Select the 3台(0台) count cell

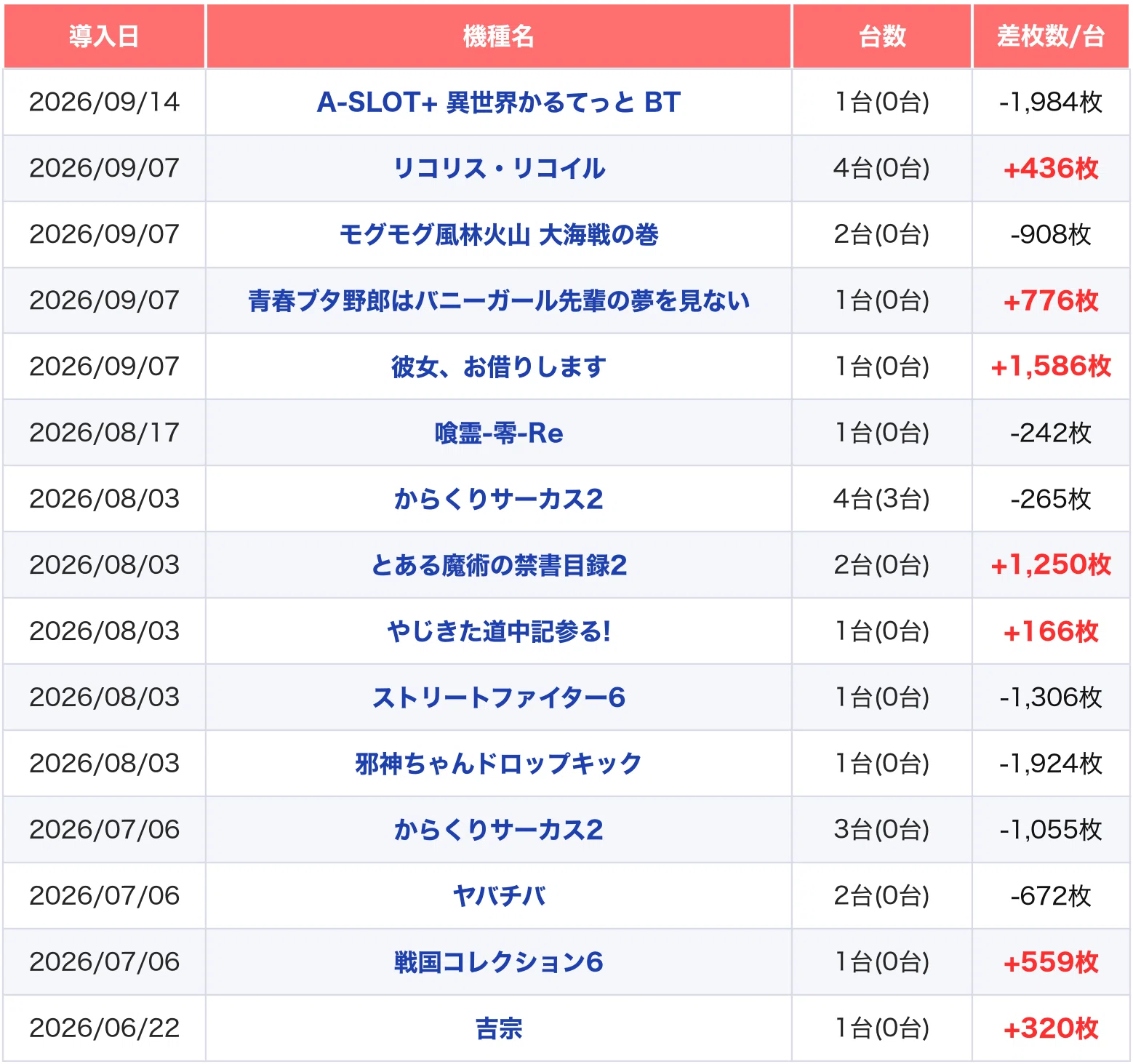882,831
